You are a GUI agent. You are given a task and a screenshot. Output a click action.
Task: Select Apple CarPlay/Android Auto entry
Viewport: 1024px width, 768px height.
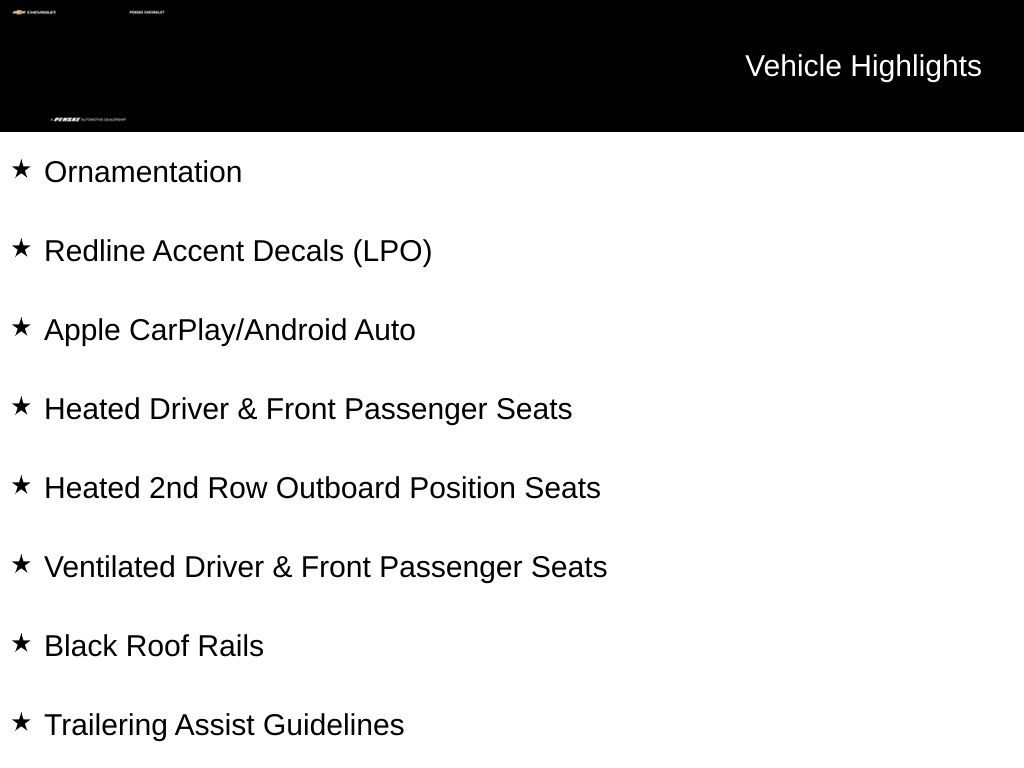coord(230,330)
